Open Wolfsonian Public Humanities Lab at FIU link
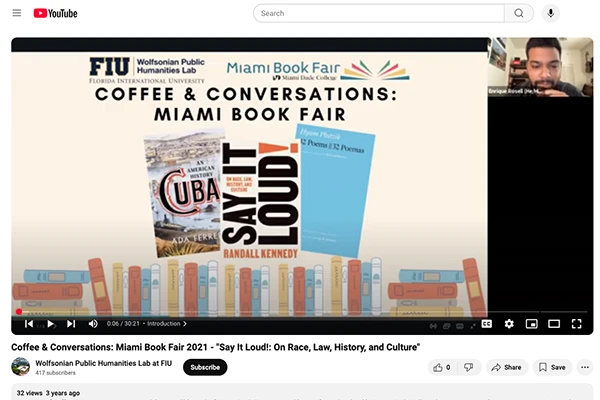 (104, 363)
